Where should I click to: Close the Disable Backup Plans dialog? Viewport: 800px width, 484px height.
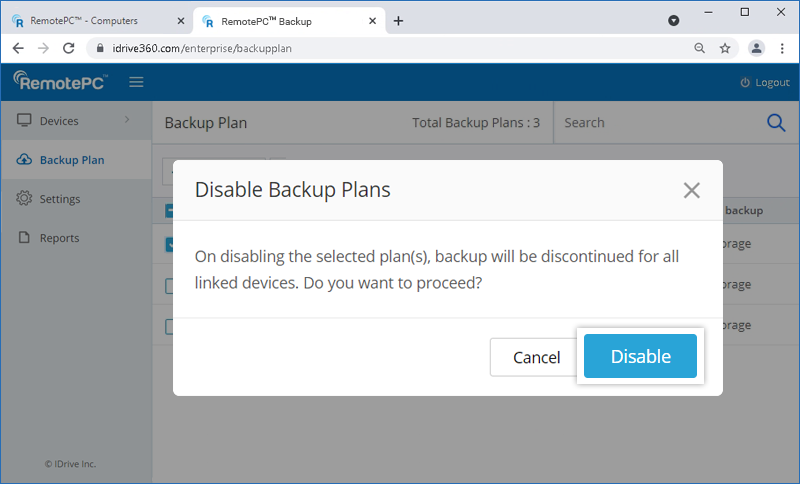point(691,190)
